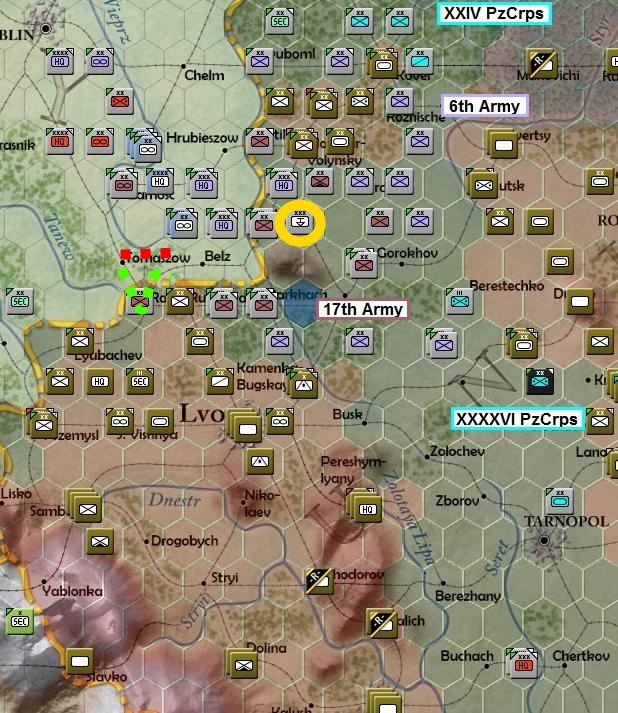Click the Soviet HQ counter below Lyubachev
The width and height of the screenshot is (618, 713).
pos(100,381)
